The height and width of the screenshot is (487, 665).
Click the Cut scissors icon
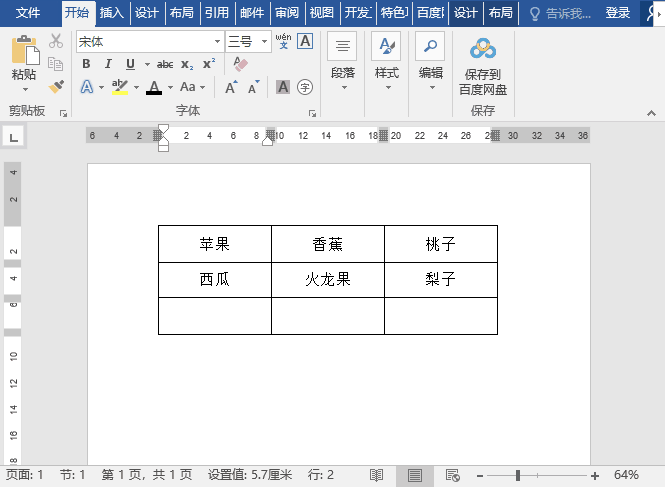click(56, 41)
